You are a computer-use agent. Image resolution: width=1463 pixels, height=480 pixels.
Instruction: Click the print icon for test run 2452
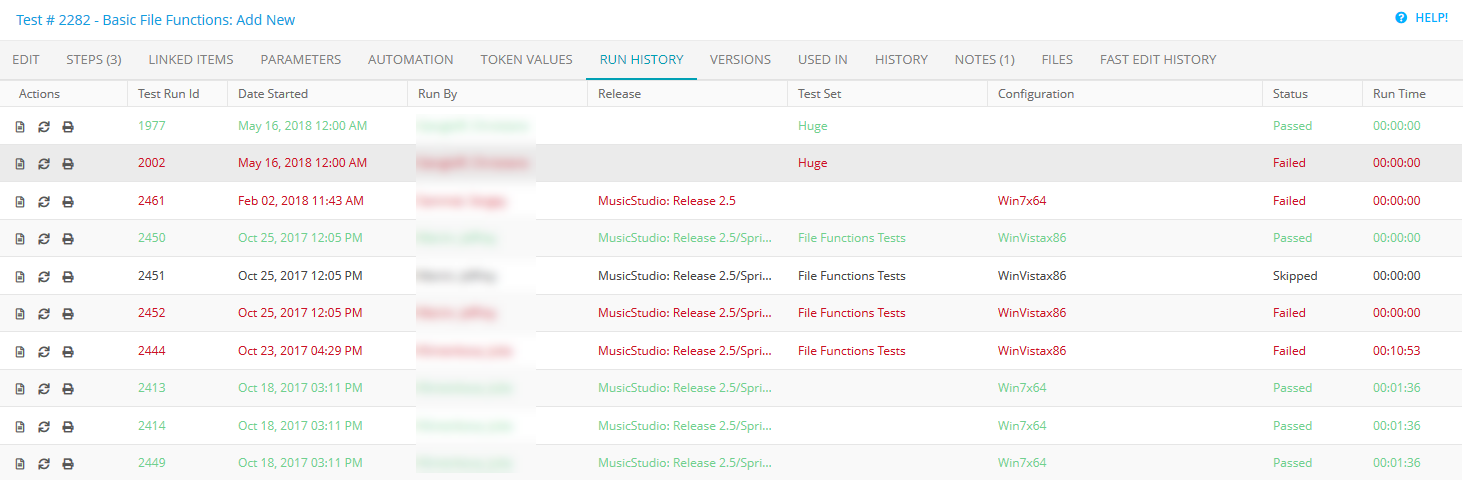click(68, 314)
